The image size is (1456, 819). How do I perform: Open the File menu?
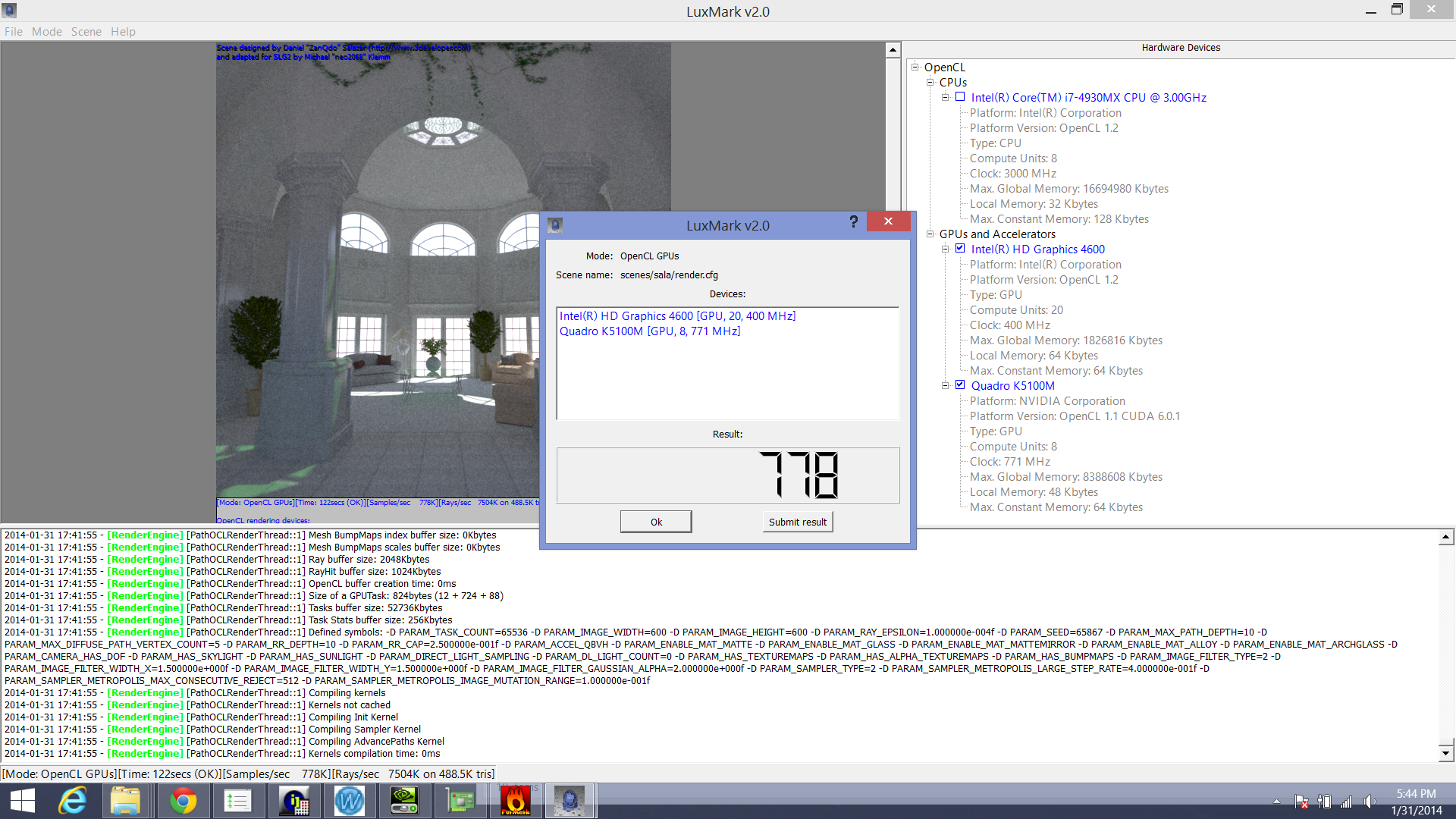point(14,31)
